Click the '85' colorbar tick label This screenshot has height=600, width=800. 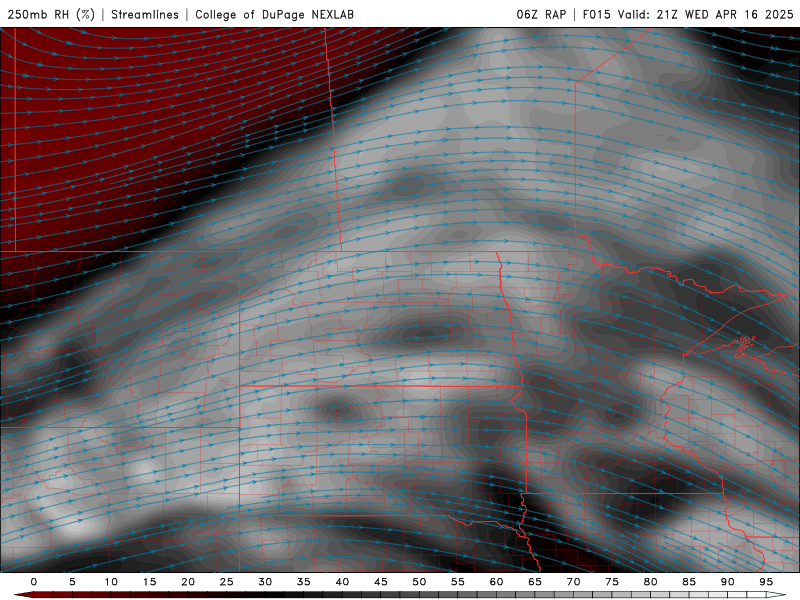(x=689, y=582)
